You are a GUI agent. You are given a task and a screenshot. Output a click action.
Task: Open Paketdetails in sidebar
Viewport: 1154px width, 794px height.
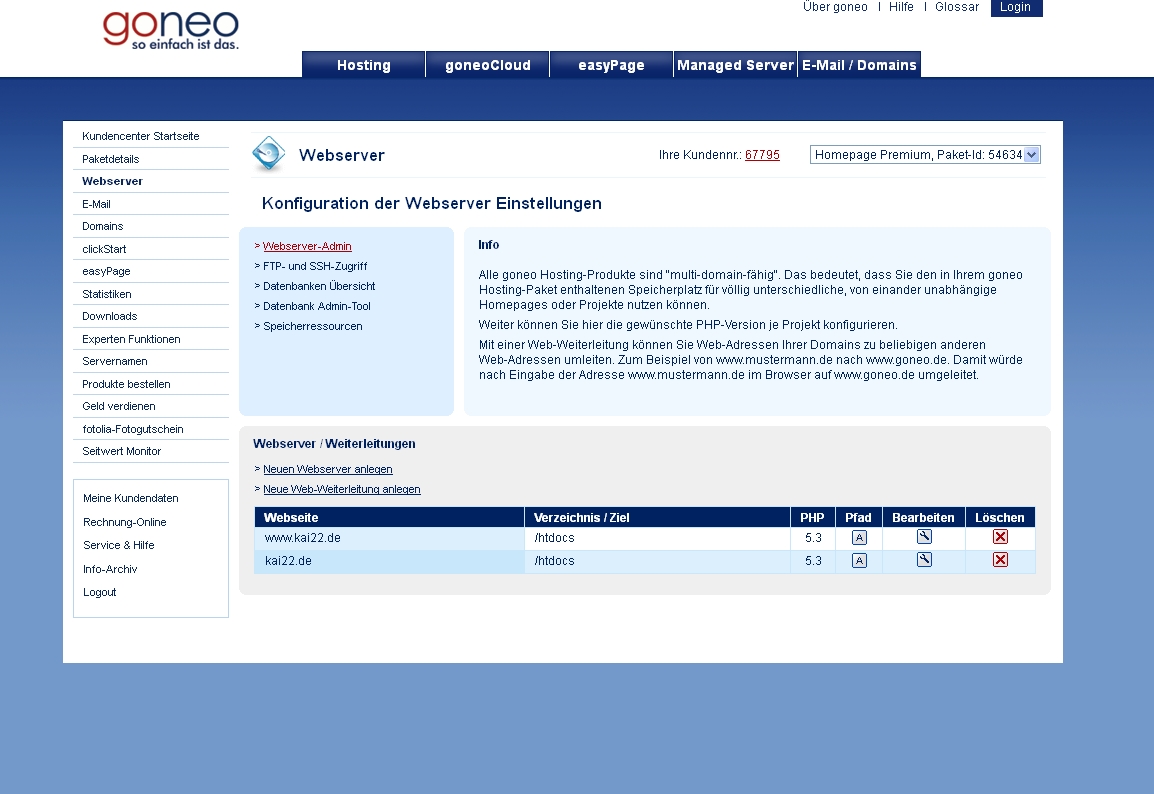point(110,159)
